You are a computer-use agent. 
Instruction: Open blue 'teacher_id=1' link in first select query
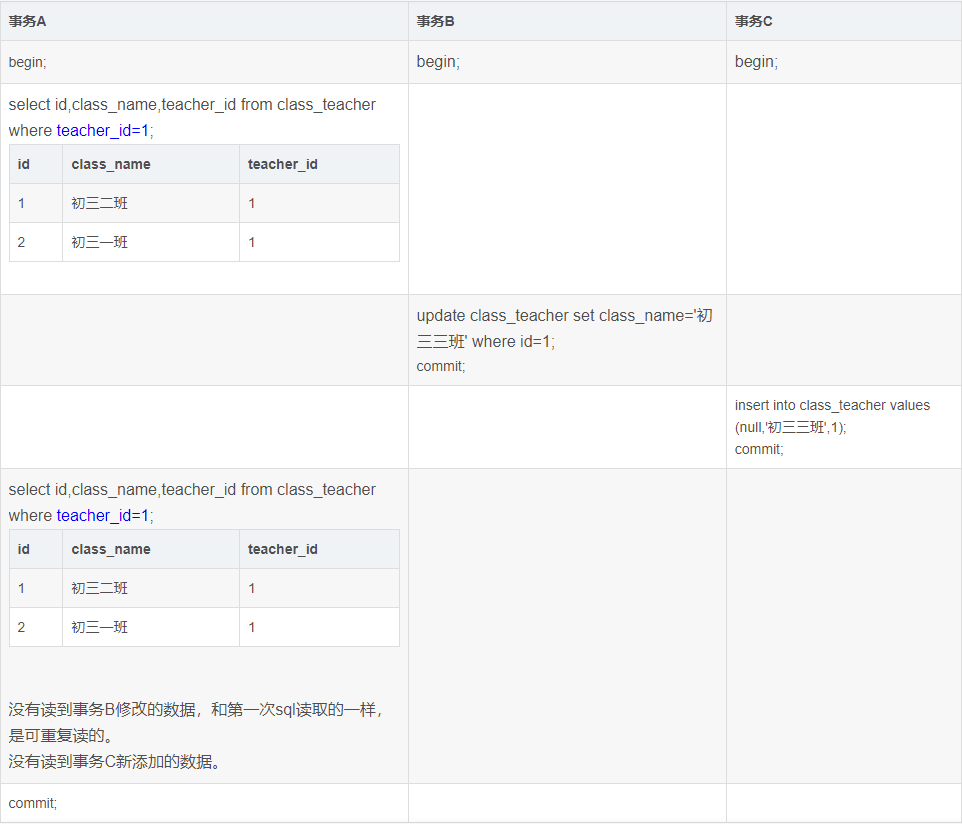coord(103,131)
